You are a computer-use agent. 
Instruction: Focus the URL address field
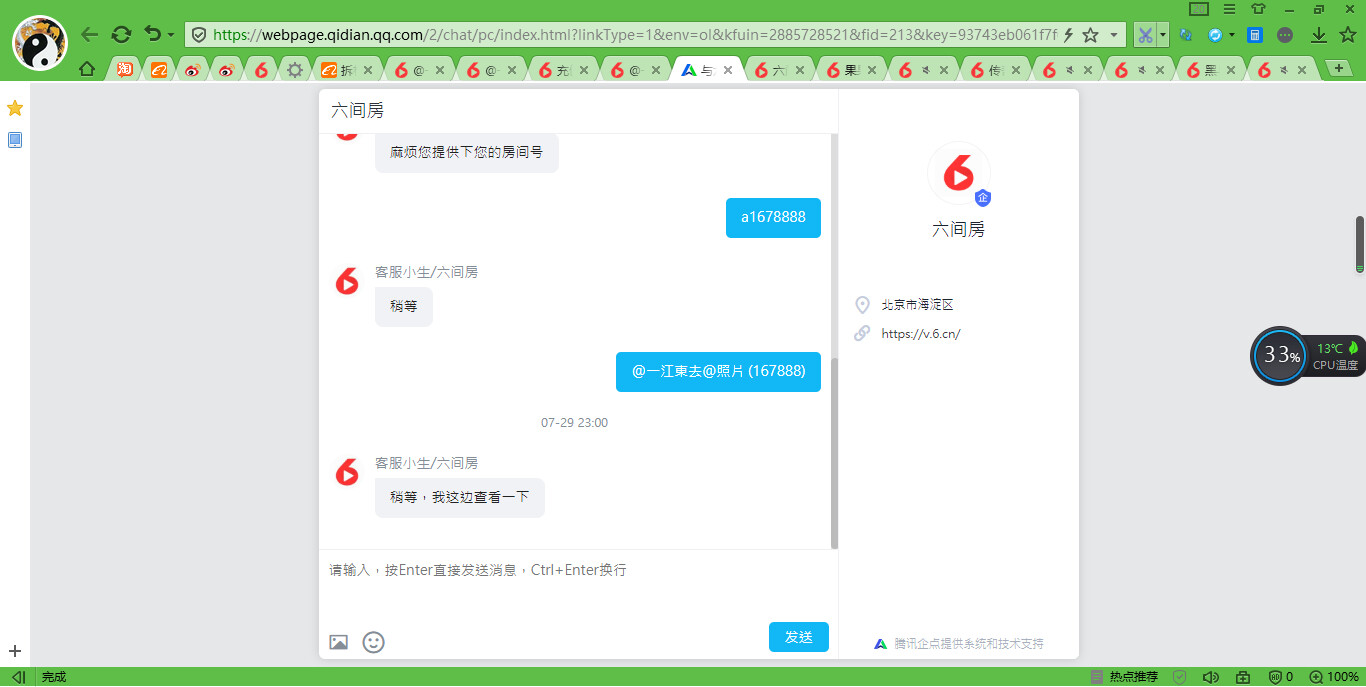click(x=635, y=35)
